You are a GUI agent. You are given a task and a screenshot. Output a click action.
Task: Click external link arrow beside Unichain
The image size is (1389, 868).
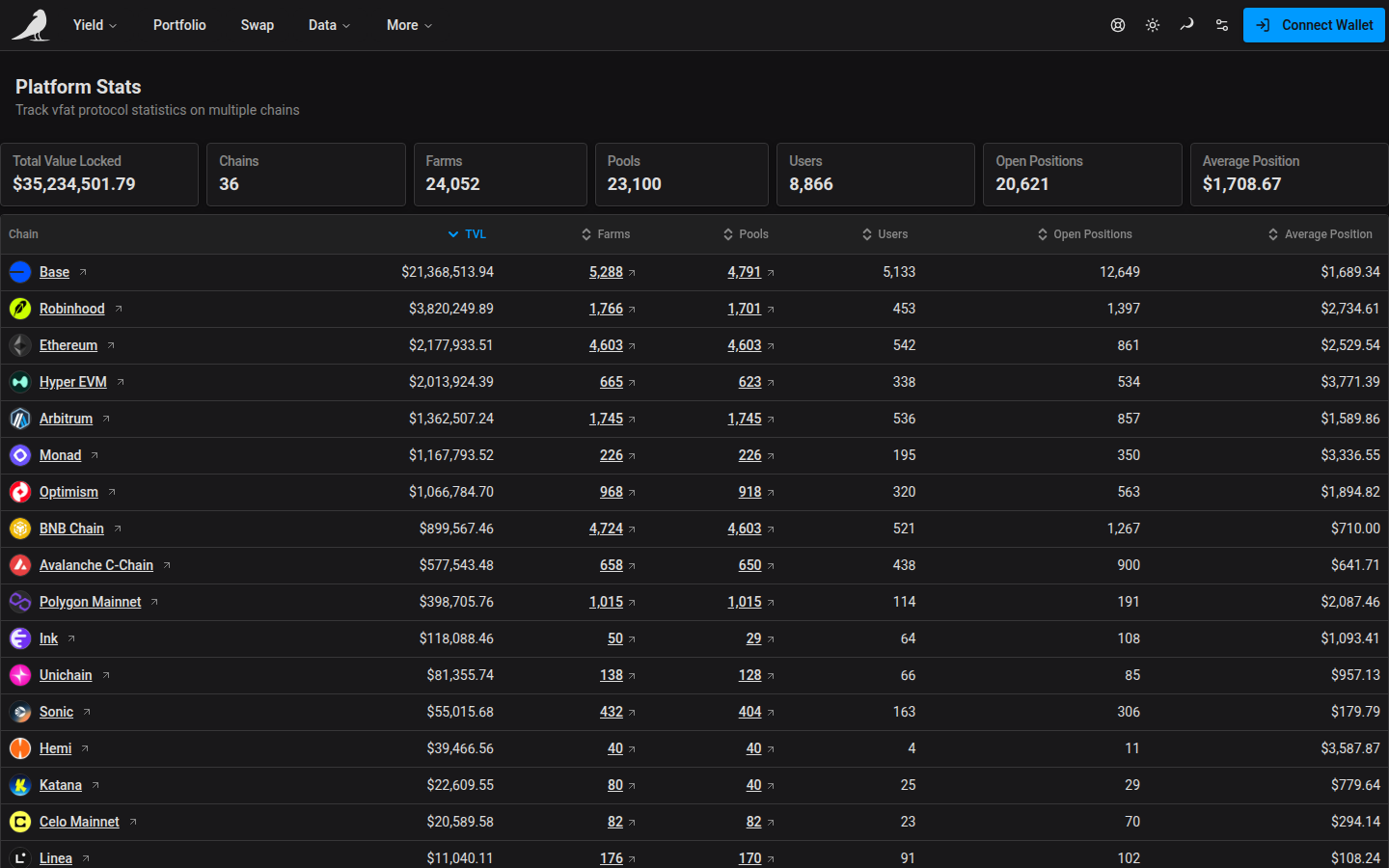click(x=106, y=675)
